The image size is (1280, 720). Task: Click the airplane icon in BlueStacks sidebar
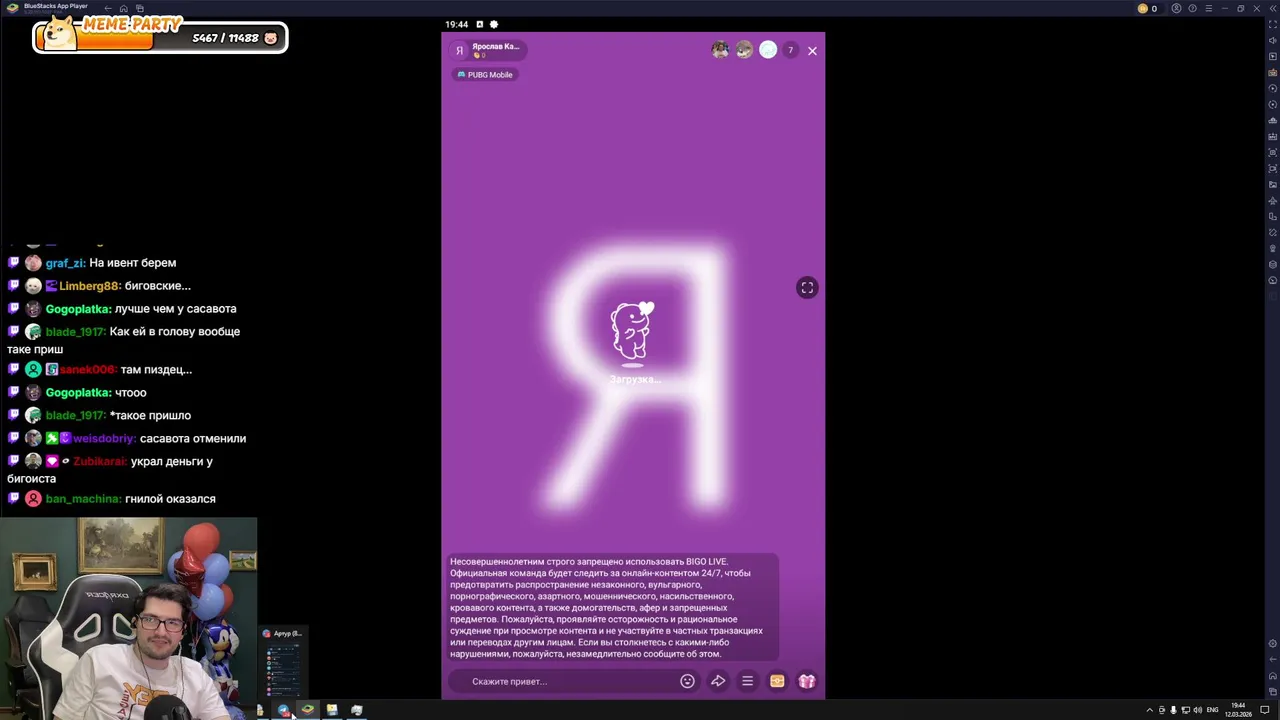pos(1273,200)
